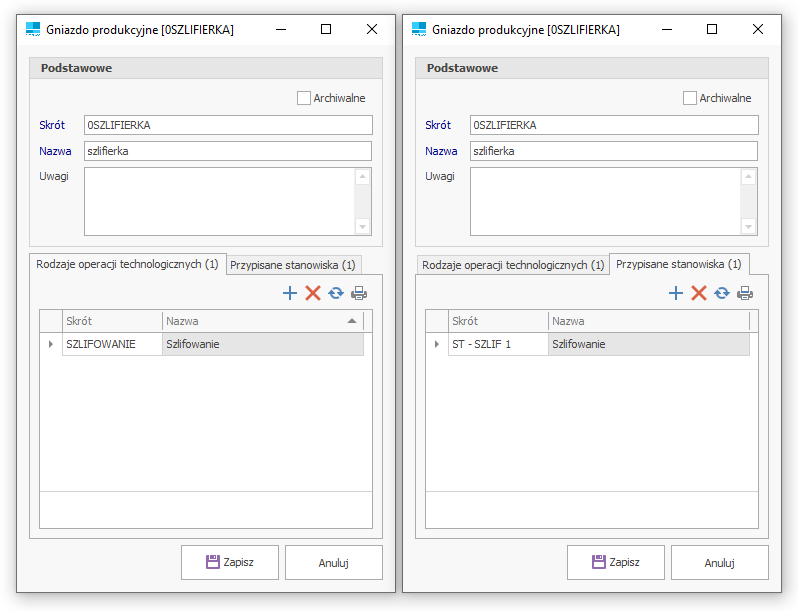The height and width of the screenshot is (611, 798).
Task: Print station list using right window printer icon
Action: click(x=744, y=293)
